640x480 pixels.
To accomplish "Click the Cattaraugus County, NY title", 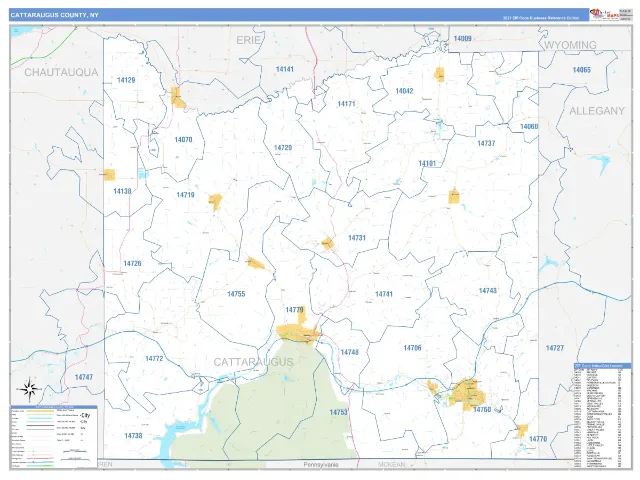I will (x=54, y=15).
